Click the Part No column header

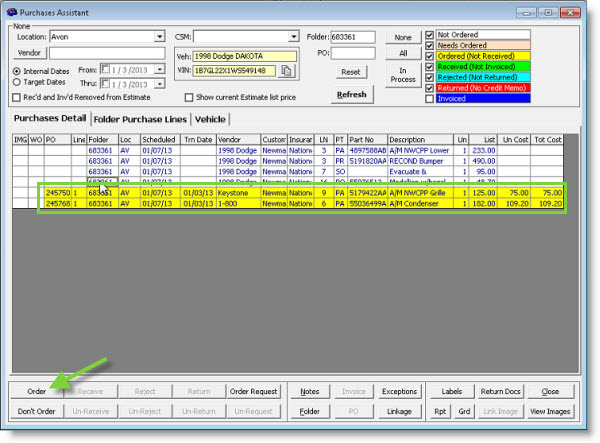(x=367, y=140)
